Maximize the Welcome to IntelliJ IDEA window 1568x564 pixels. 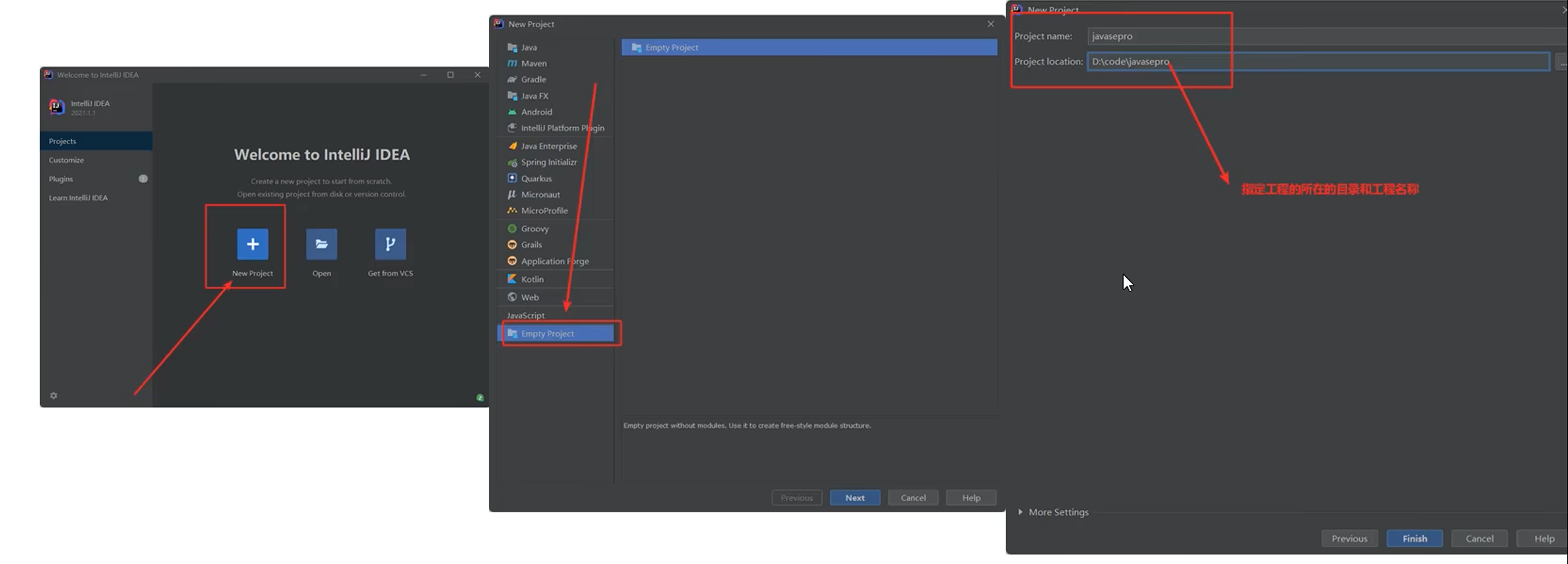pos(451,75)
